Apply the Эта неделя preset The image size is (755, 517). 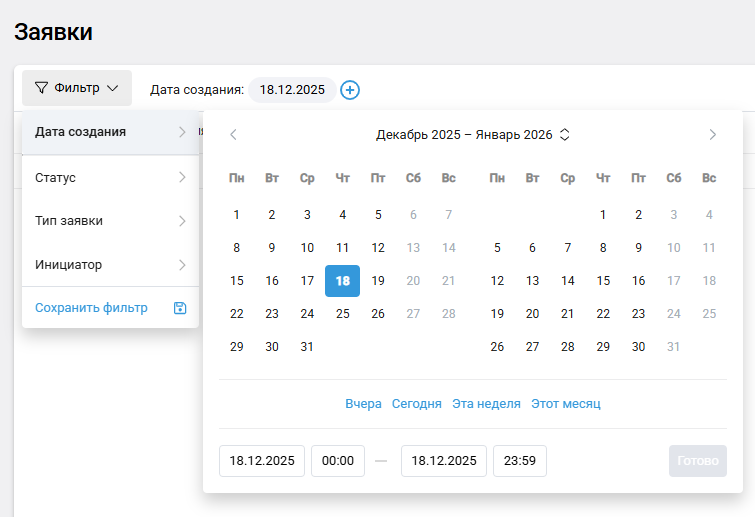486,404
